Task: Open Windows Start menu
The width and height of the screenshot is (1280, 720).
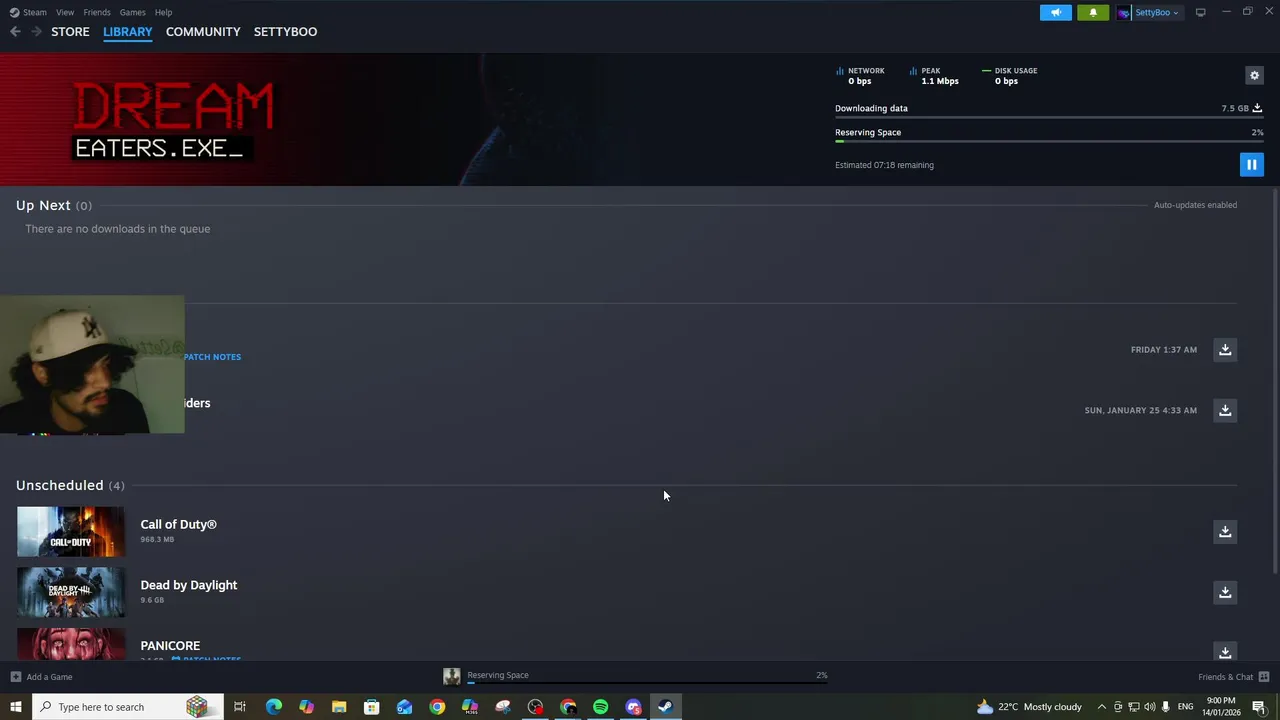Action: 15,707
